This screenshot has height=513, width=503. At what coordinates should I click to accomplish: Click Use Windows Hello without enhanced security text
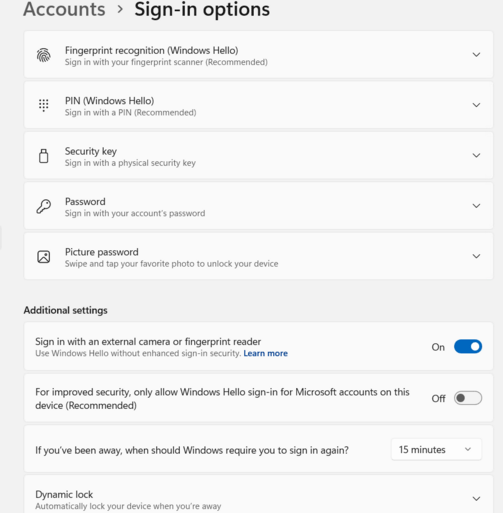coord(138,353)
